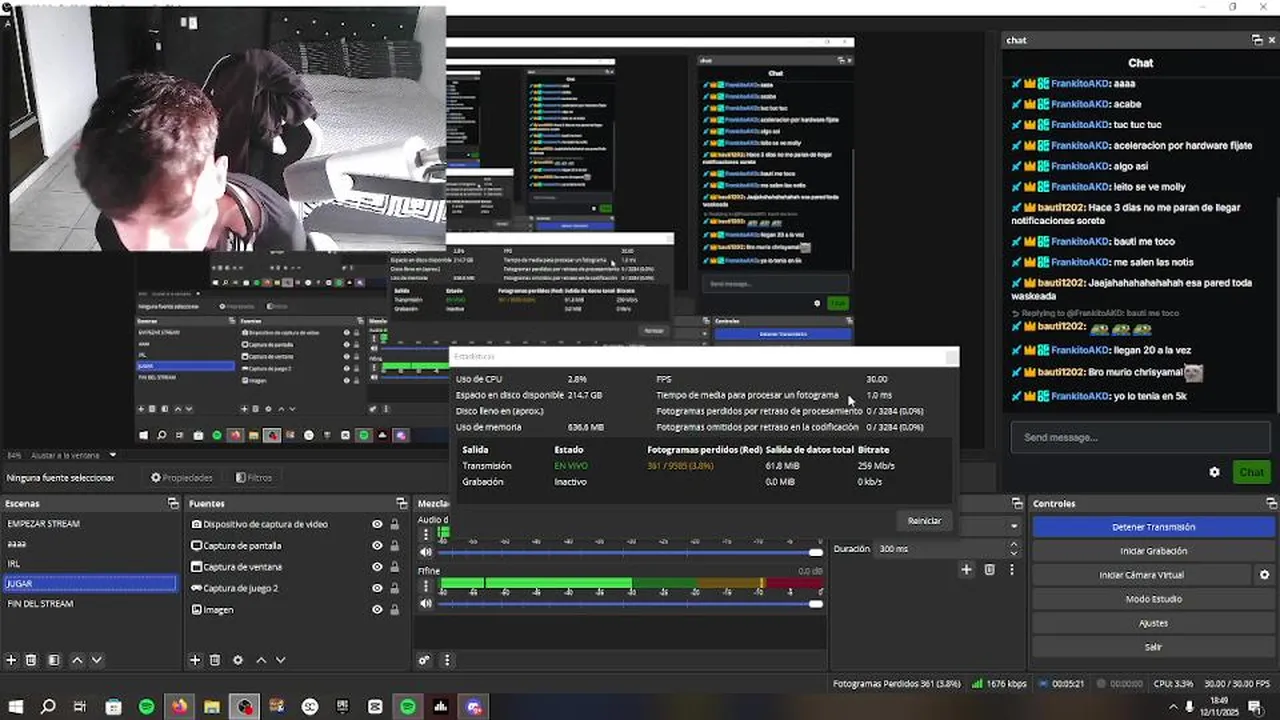Open Firefox from the taskbar
The image size is (1280, 720).
179,707
